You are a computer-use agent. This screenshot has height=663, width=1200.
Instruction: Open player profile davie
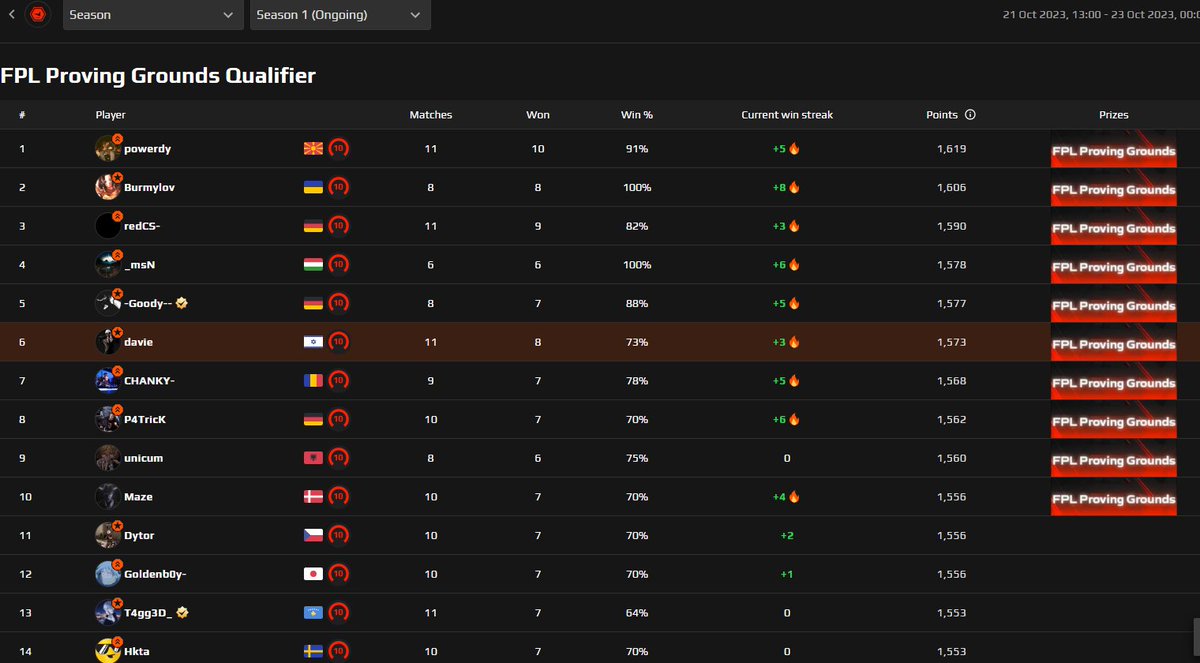point(138,342)
